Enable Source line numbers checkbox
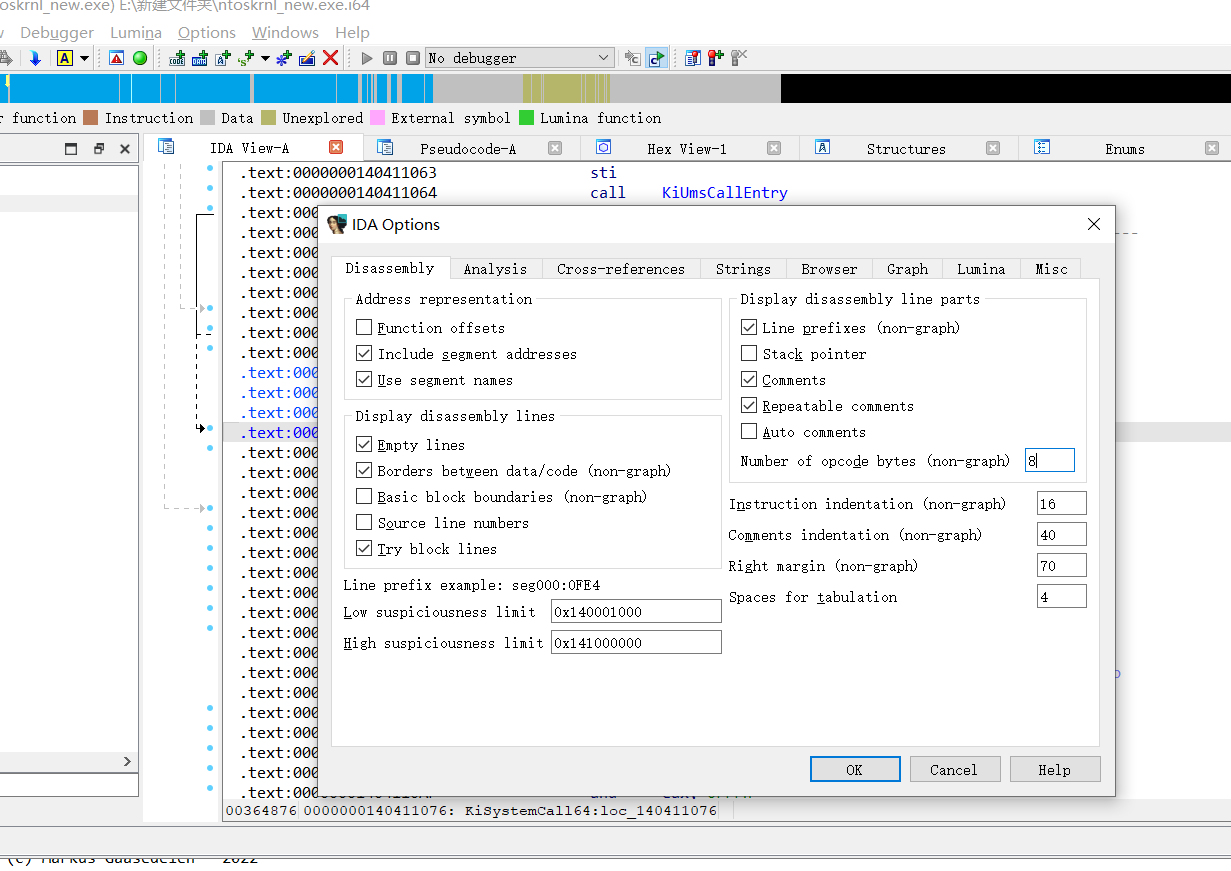Viewport: 1231px width, 871px height. [x=364, y=523]
